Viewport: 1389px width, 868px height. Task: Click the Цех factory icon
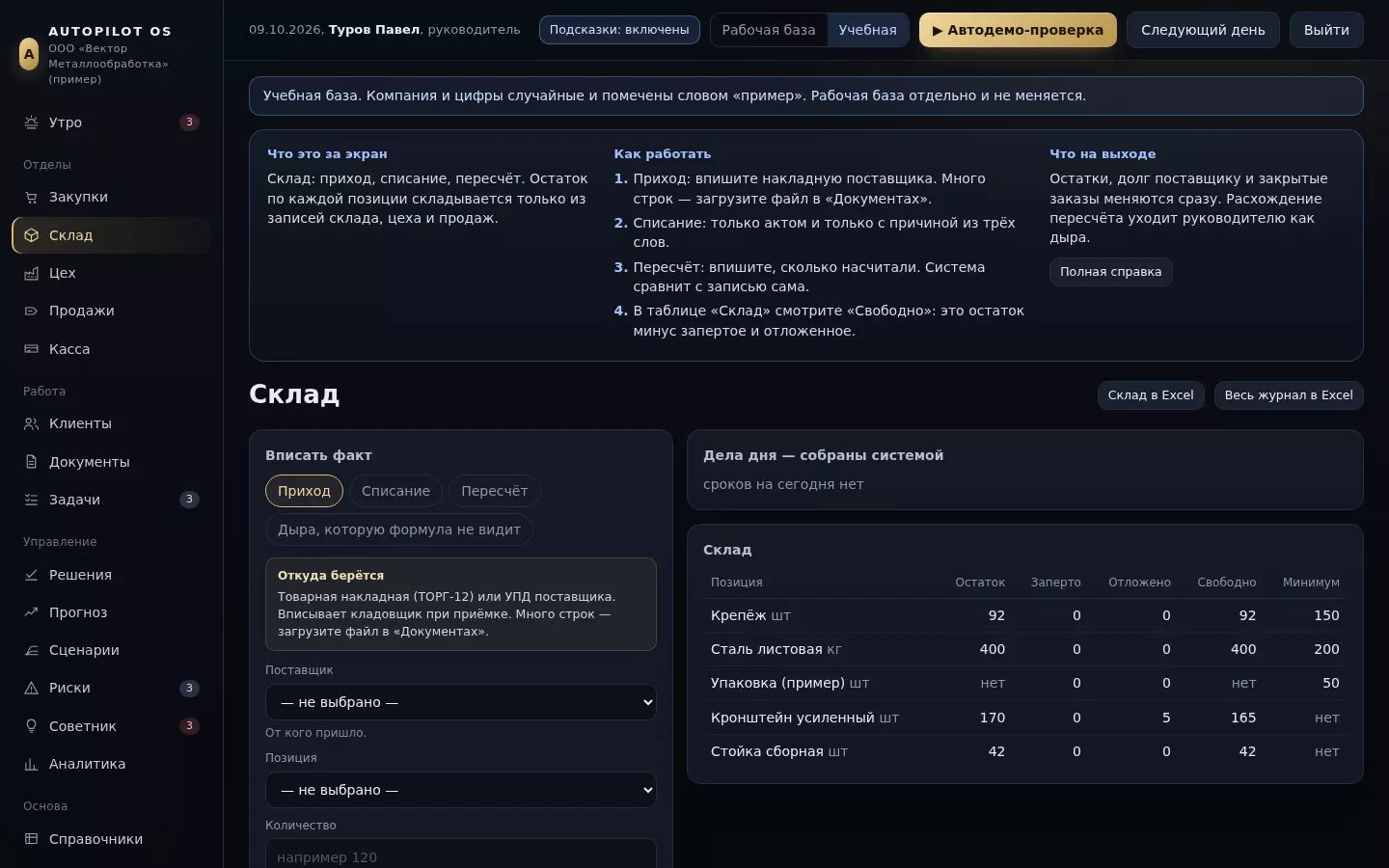(x=31, y=273)
